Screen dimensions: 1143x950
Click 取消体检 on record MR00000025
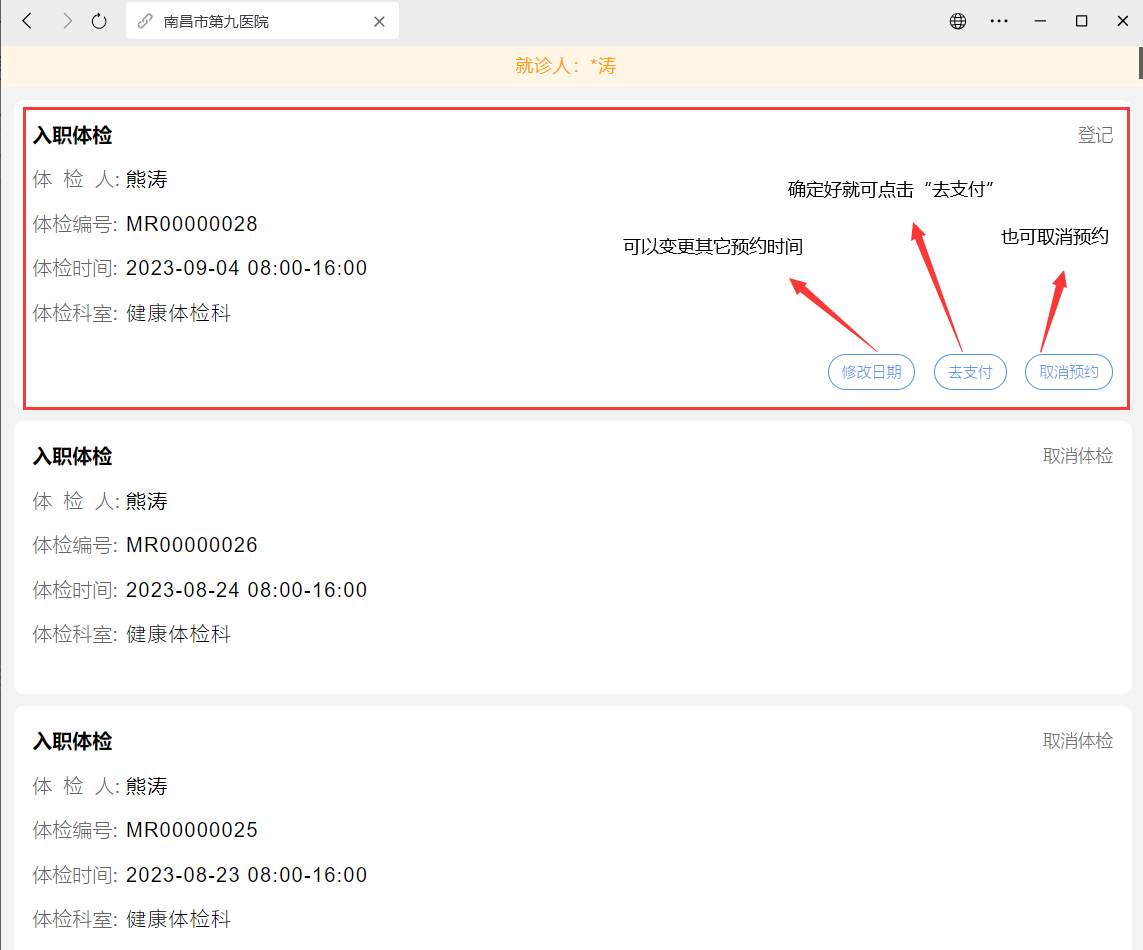coord(1077,741)
